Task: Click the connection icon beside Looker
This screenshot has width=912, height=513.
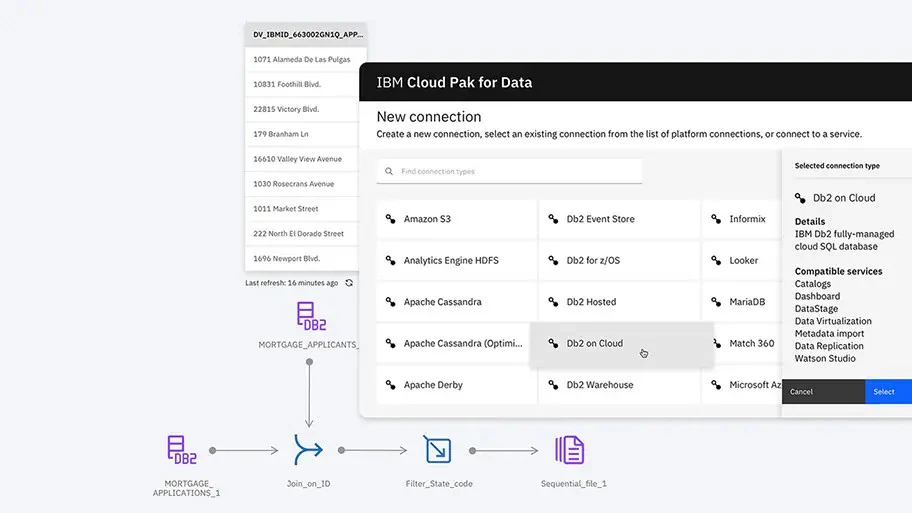Action: pos(716,260)
